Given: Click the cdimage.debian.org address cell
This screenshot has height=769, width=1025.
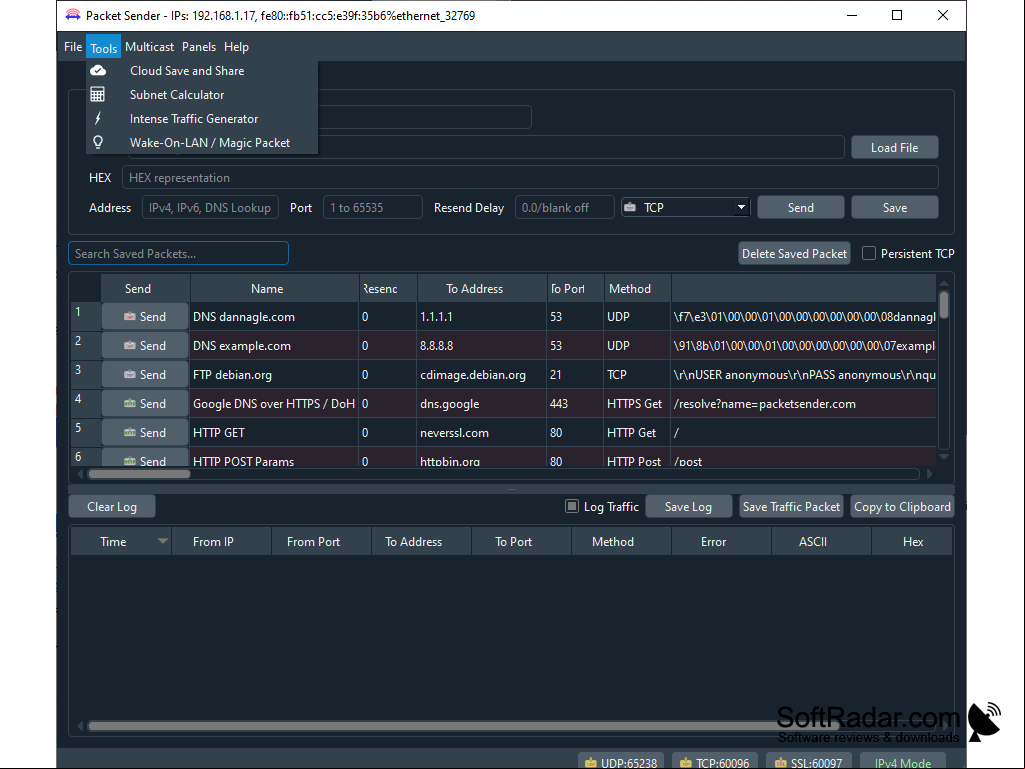Looking at the screenshot, I should pyautogui.click(x=482, y=375).
